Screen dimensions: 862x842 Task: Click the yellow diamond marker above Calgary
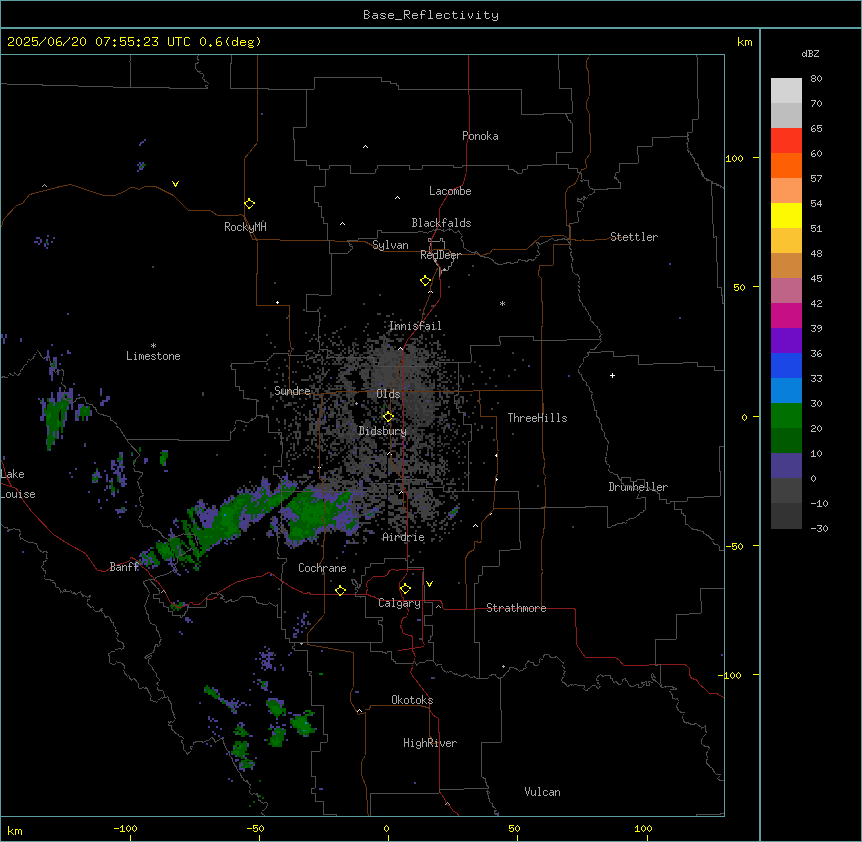[405, 589]
